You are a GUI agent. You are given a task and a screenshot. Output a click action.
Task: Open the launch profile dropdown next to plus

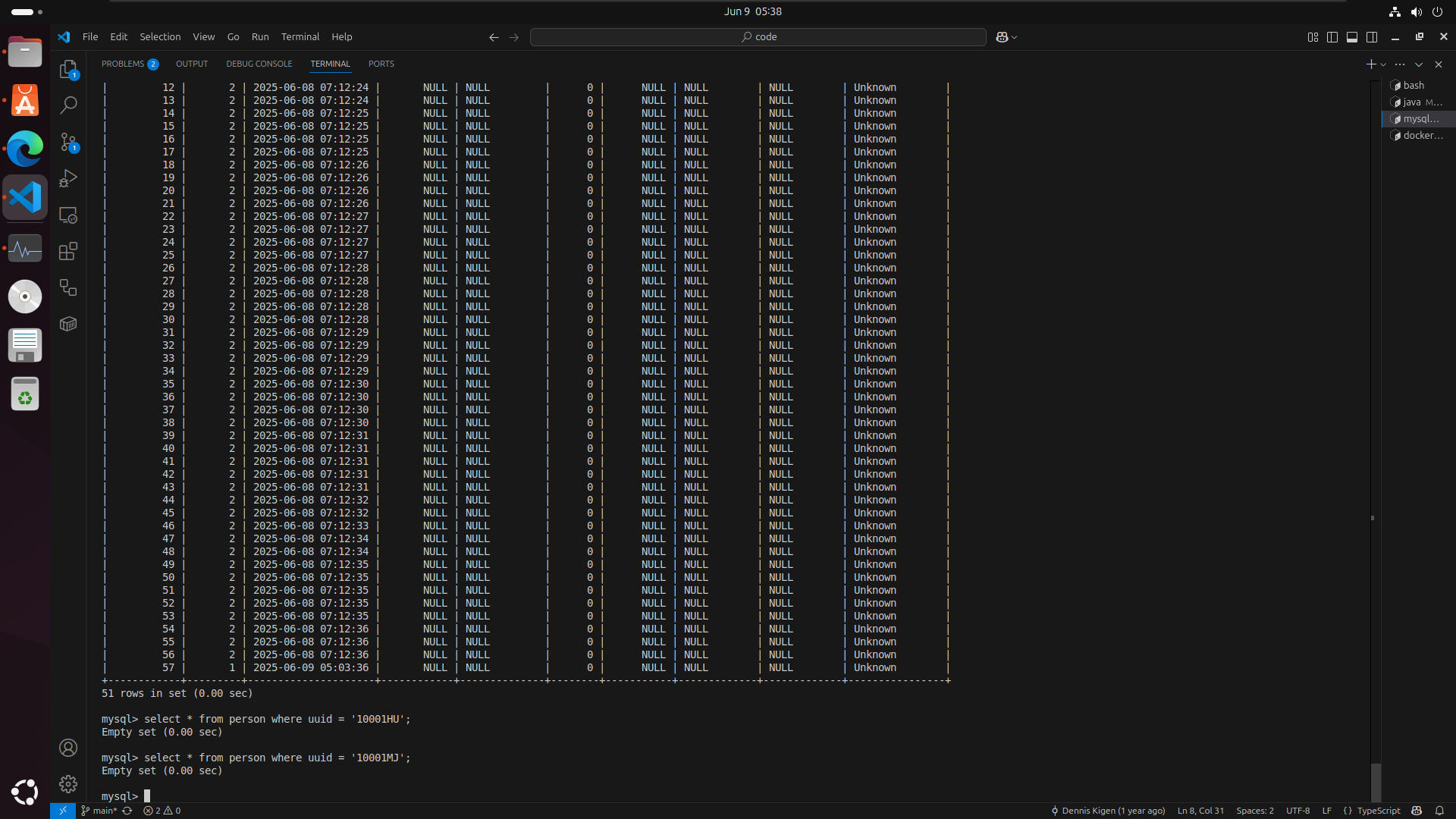(x=1383, y=64)
